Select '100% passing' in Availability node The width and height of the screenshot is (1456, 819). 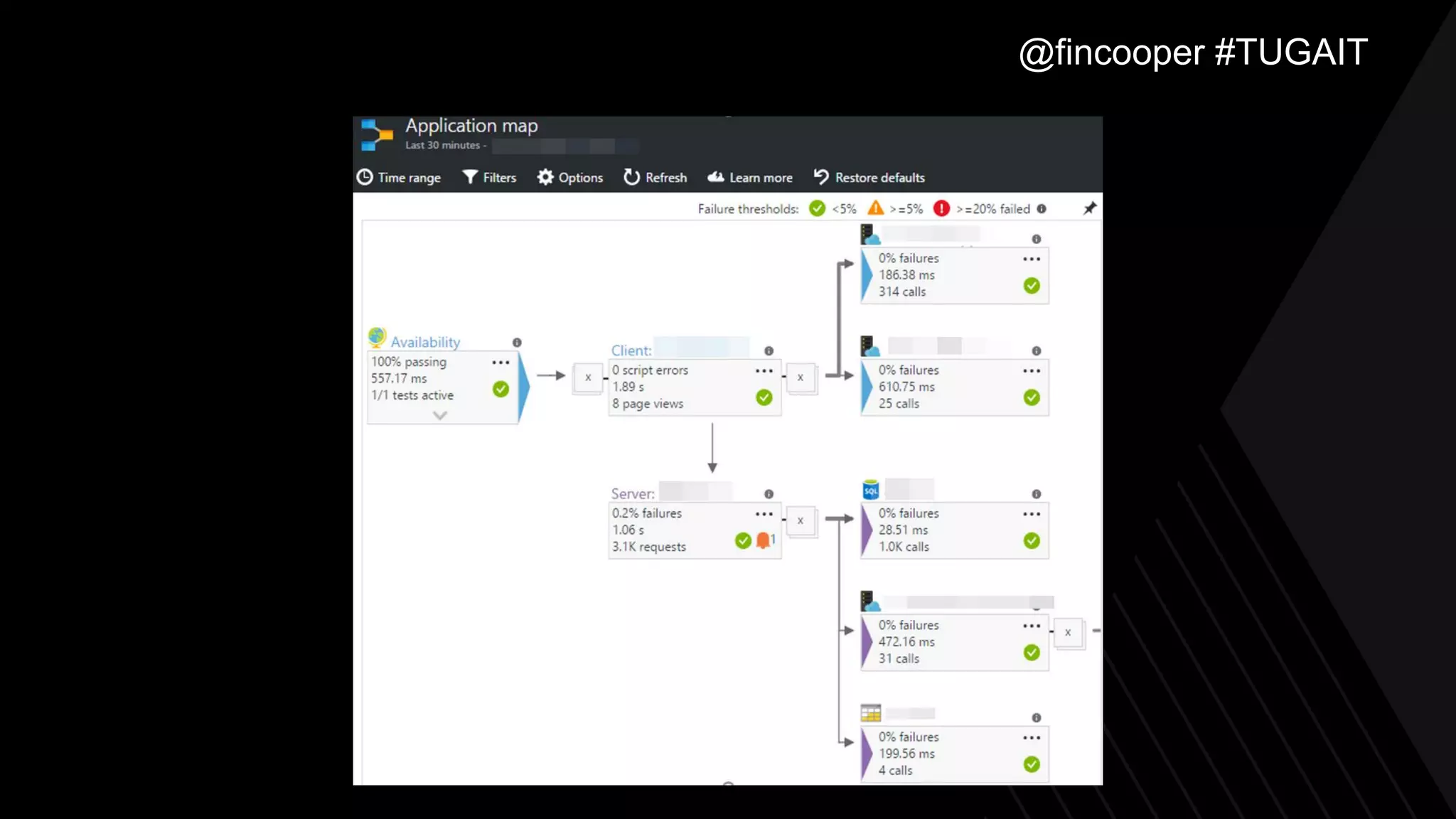pyautogui.click(x=409, y=362)
